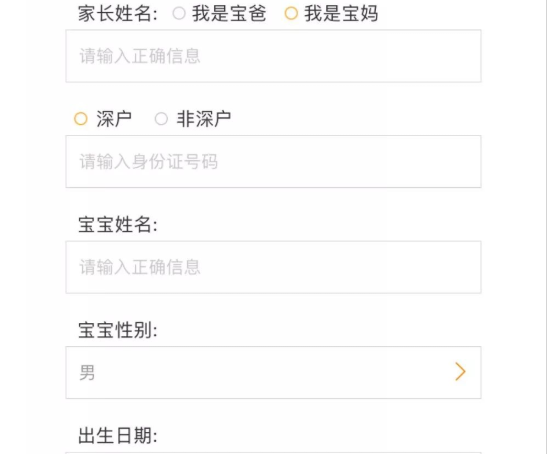
Task: Click the 宝宝性别 field label
Action: (118, 330)
